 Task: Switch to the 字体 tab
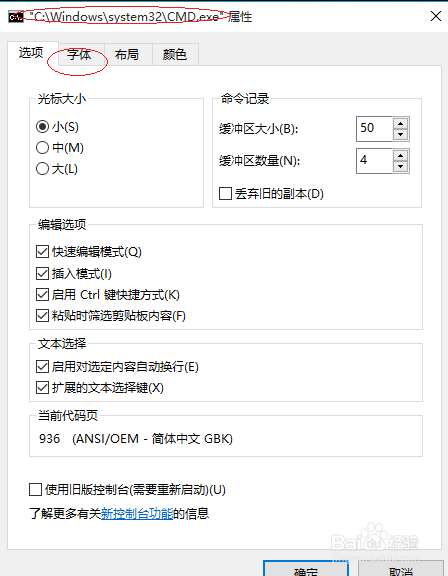(x=79, y=55)
